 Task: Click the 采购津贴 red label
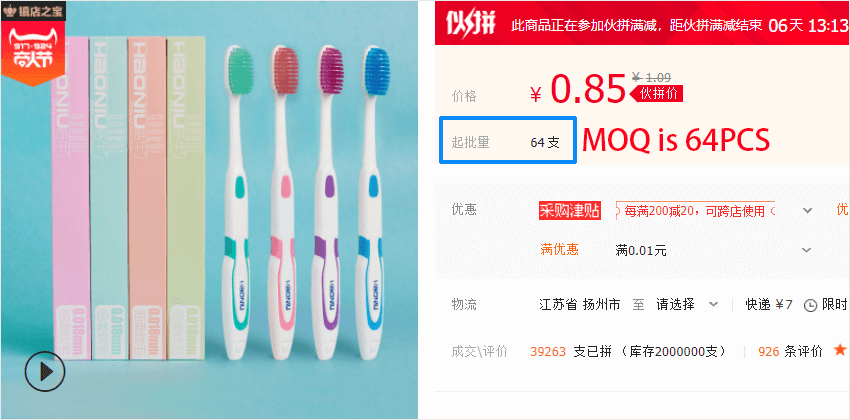pos(570,210)
